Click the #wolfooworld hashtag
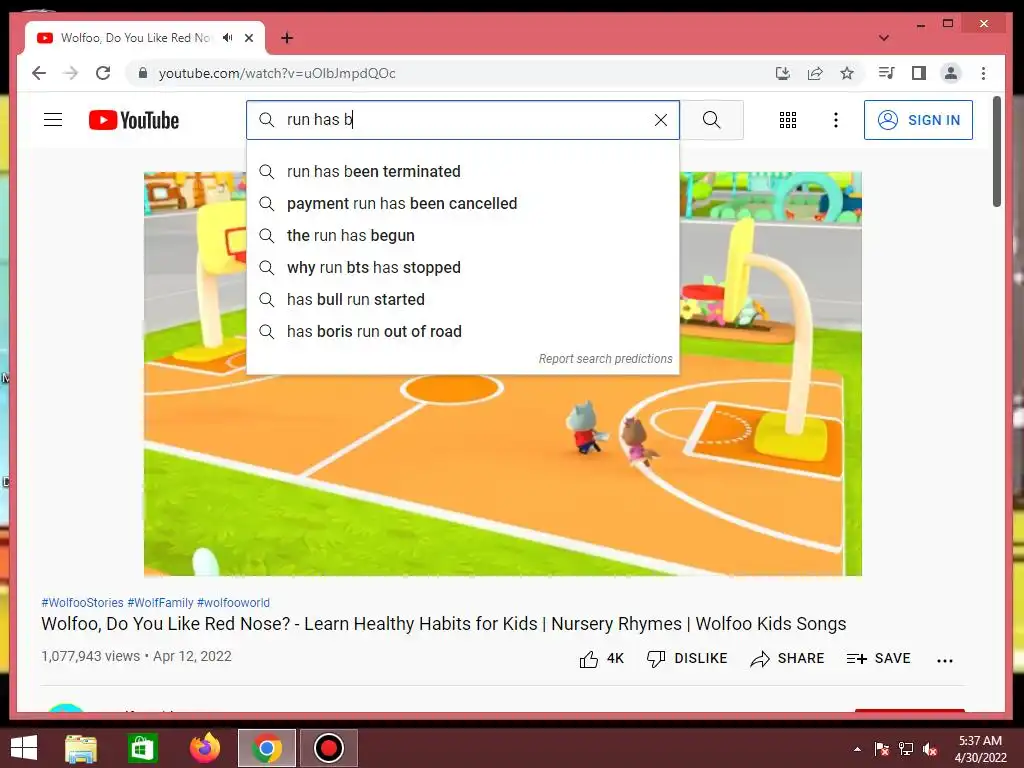This screenshot has width=1024, height=768. [233, 603]
